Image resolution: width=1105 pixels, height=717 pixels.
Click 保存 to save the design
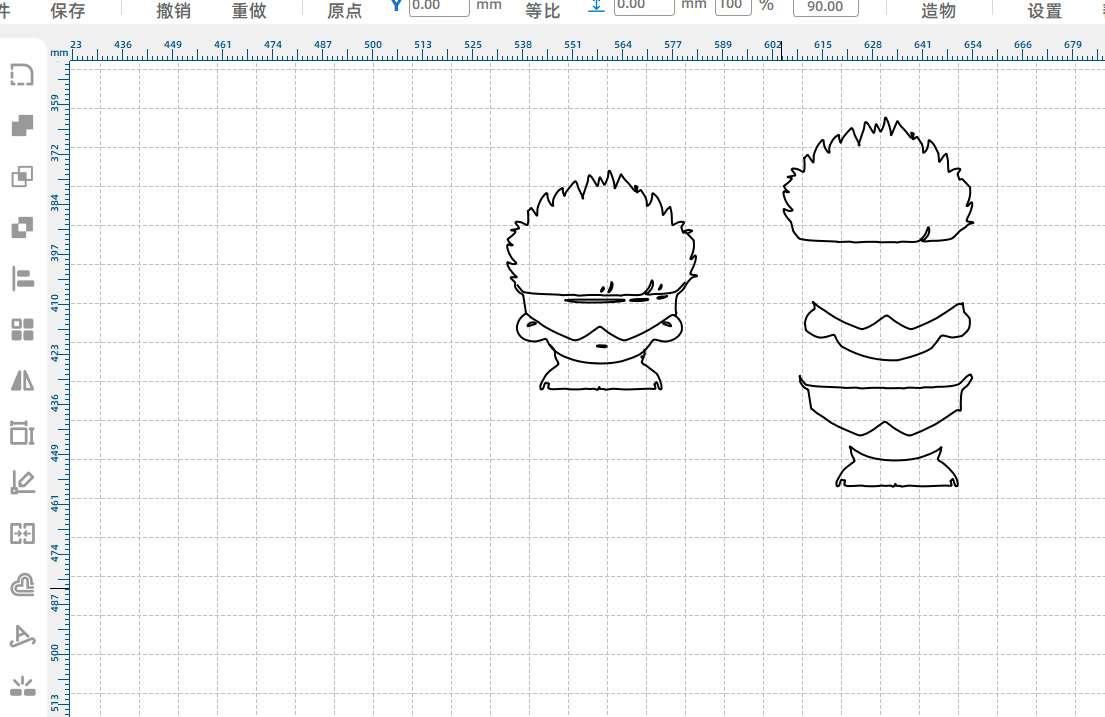[68, 10]
